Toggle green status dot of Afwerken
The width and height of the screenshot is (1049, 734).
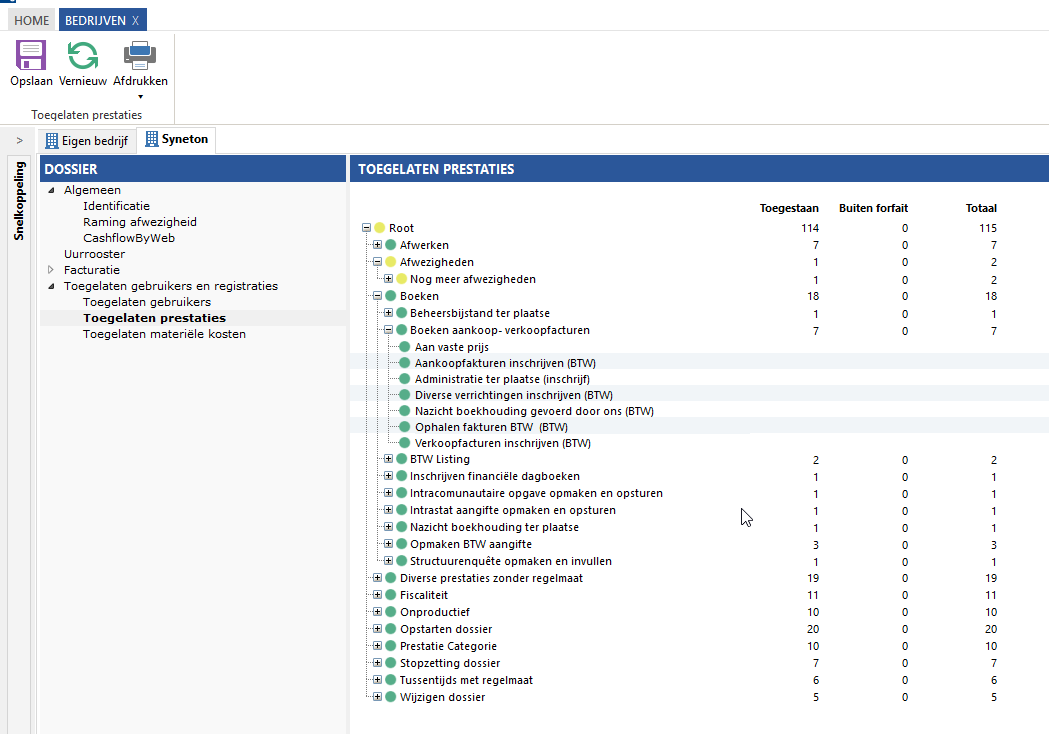coord(391,245)
